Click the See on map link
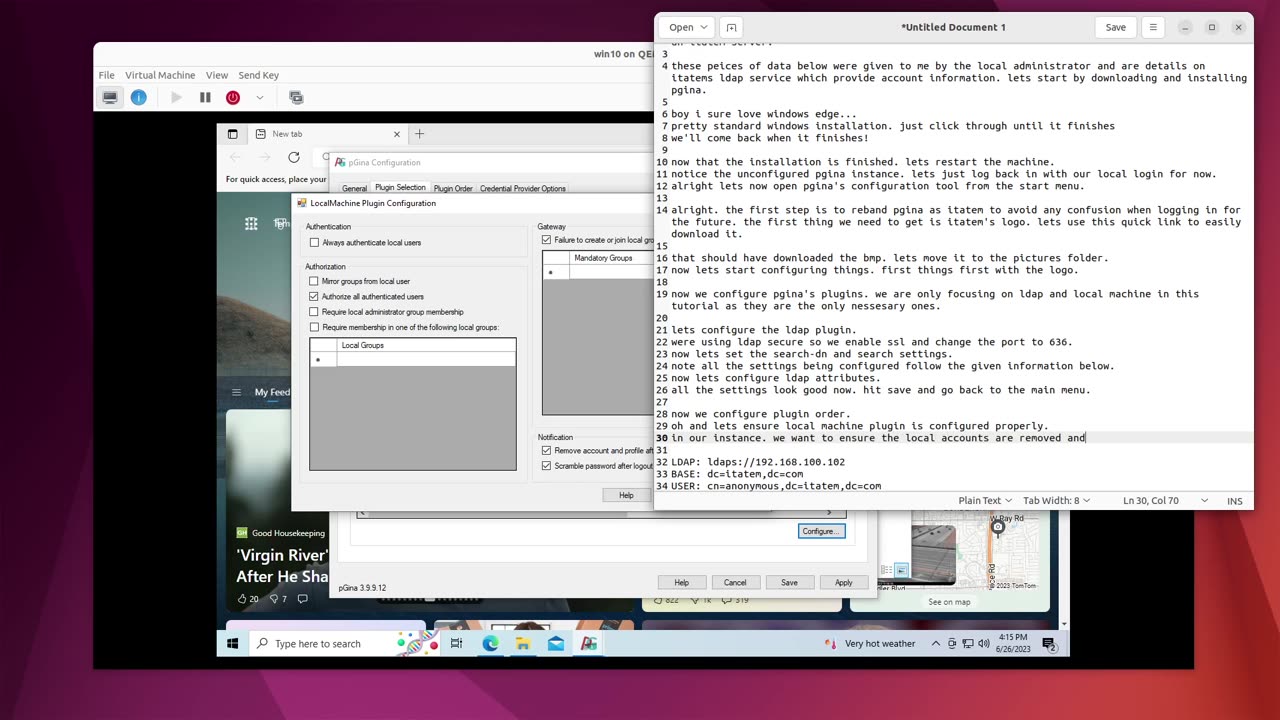The width and height of the screenshot is (1280, 720). pos(949,602)
